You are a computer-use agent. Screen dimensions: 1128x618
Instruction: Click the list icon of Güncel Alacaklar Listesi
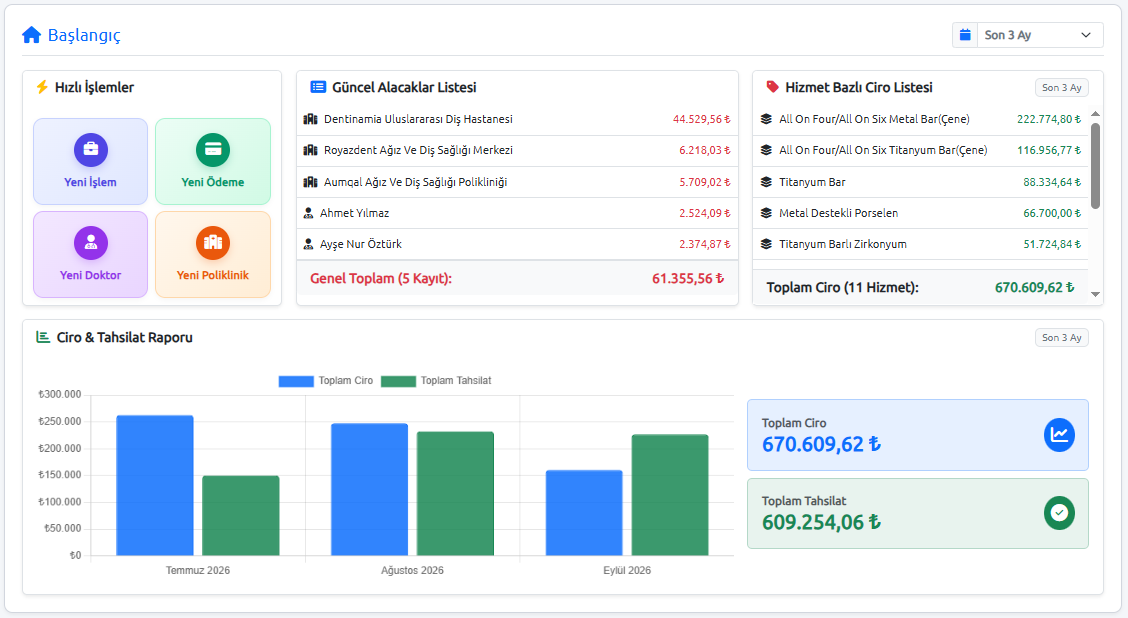click(318, 87)
